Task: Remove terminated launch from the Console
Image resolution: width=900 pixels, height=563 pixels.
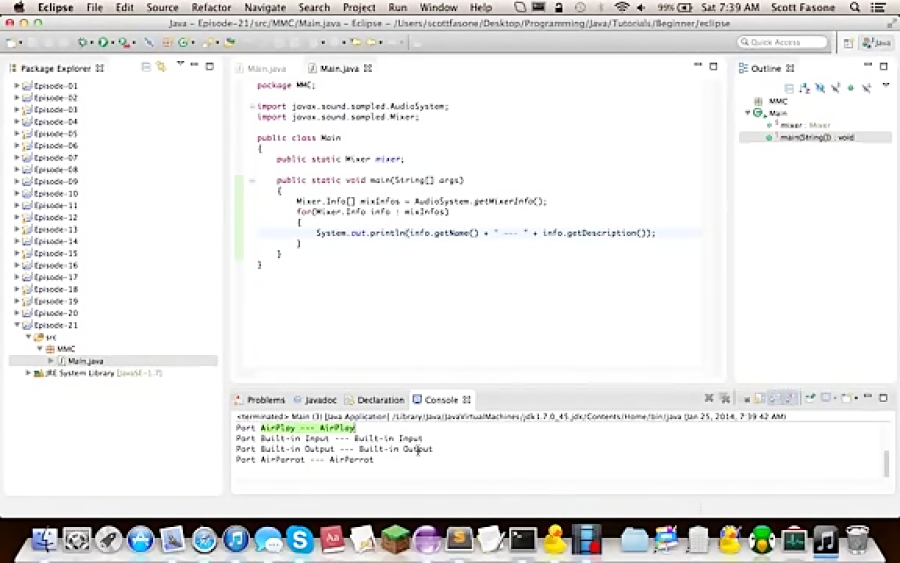Action: 709,399
